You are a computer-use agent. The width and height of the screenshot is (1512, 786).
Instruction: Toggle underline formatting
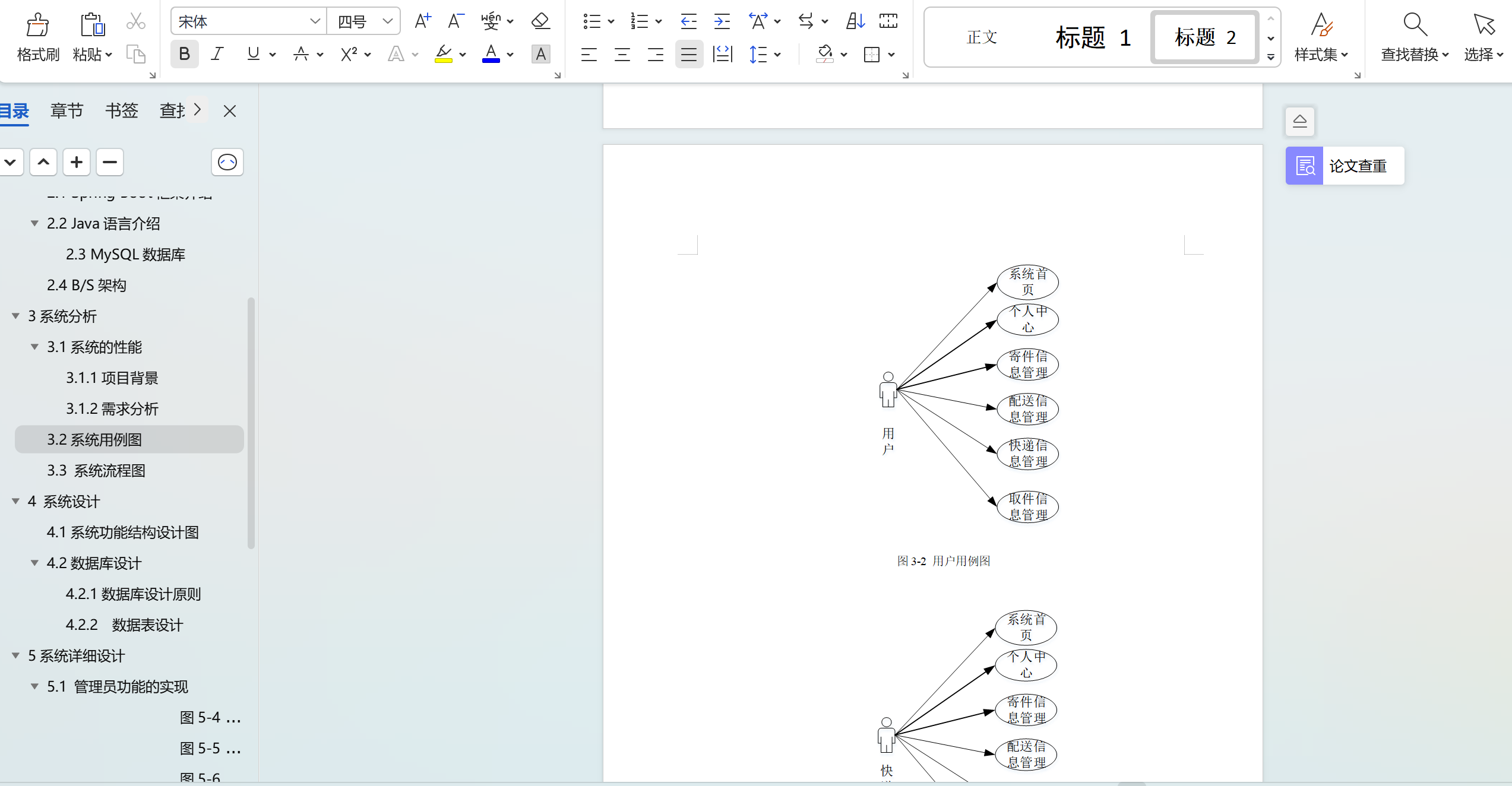[x=254, y=55]
